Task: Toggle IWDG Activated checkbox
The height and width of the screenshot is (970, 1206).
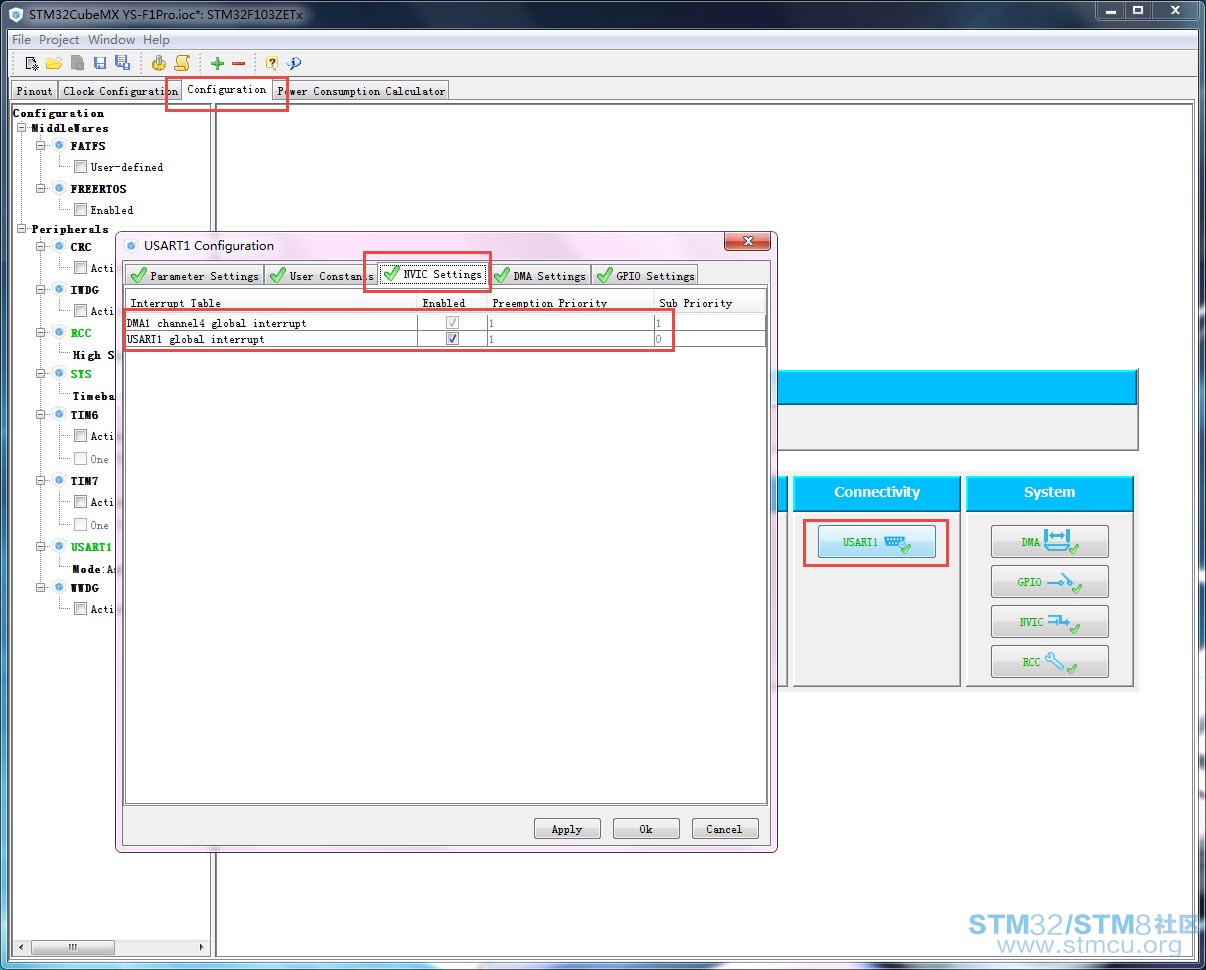Action: 81,311
